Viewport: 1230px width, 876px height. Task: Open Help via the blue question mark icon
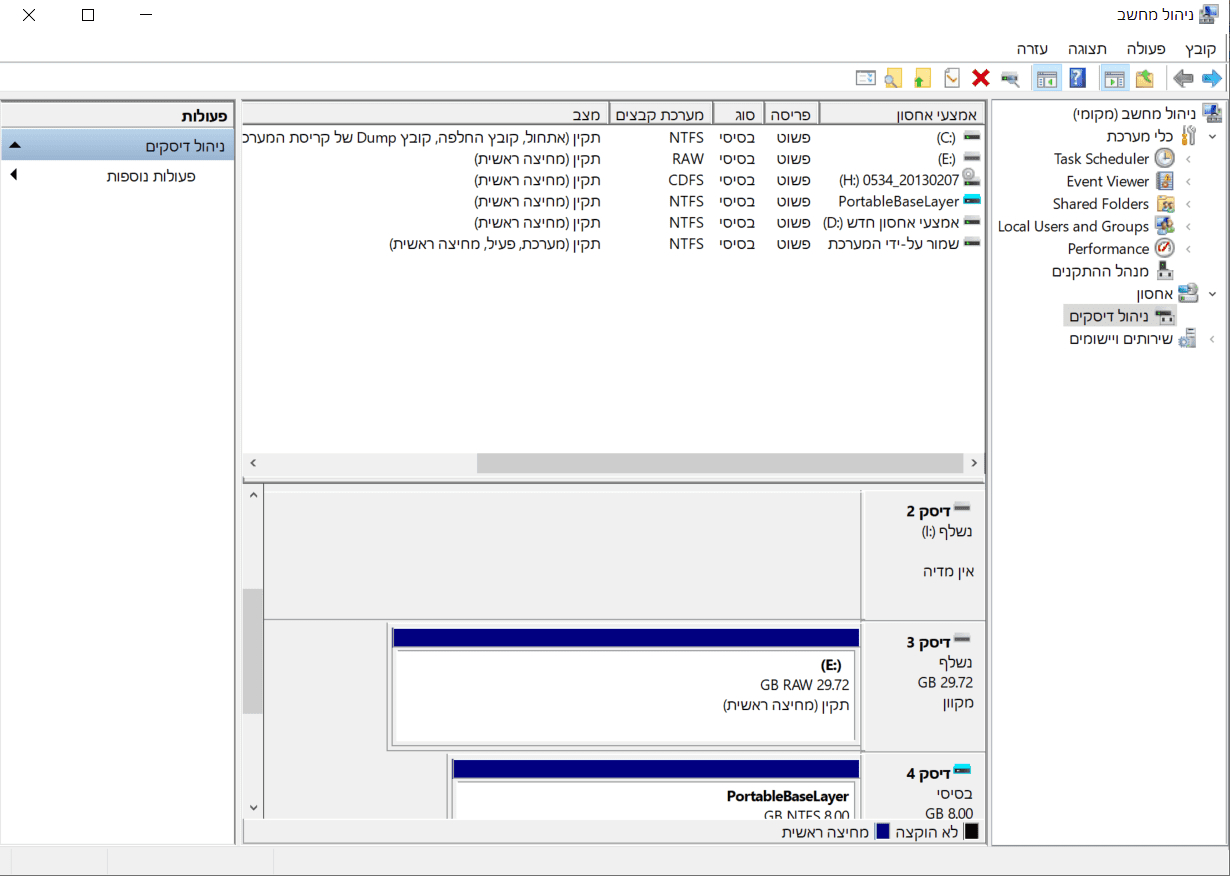(1077, 78)
